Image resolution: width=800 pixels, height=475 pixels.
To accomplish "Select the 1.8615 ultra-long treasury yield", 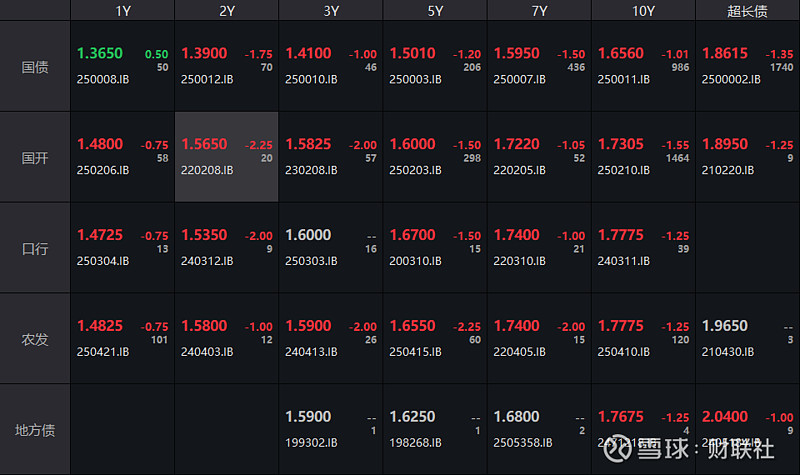I will pos(725,54).
